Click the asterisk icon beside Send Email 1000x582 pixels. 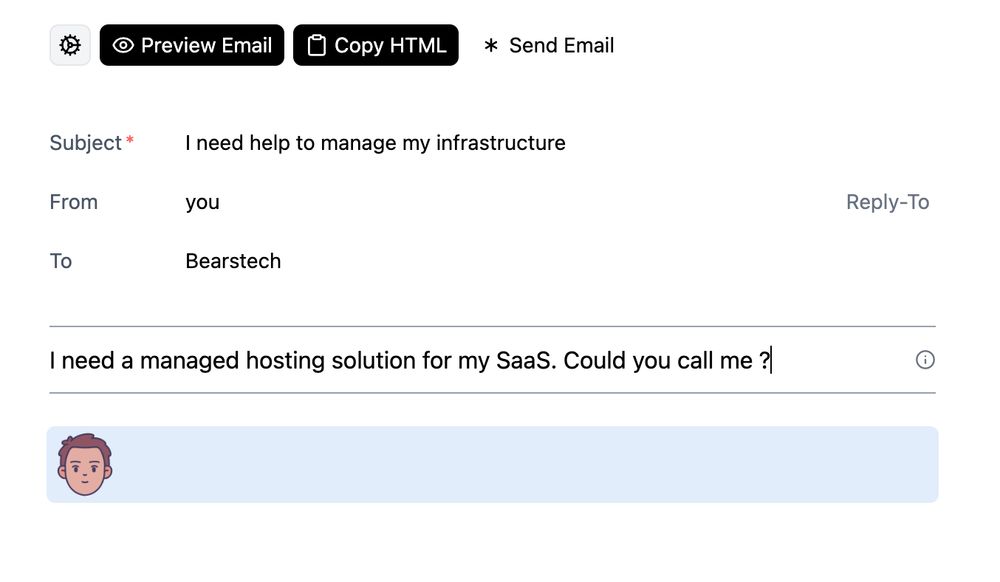click(490, 45)
